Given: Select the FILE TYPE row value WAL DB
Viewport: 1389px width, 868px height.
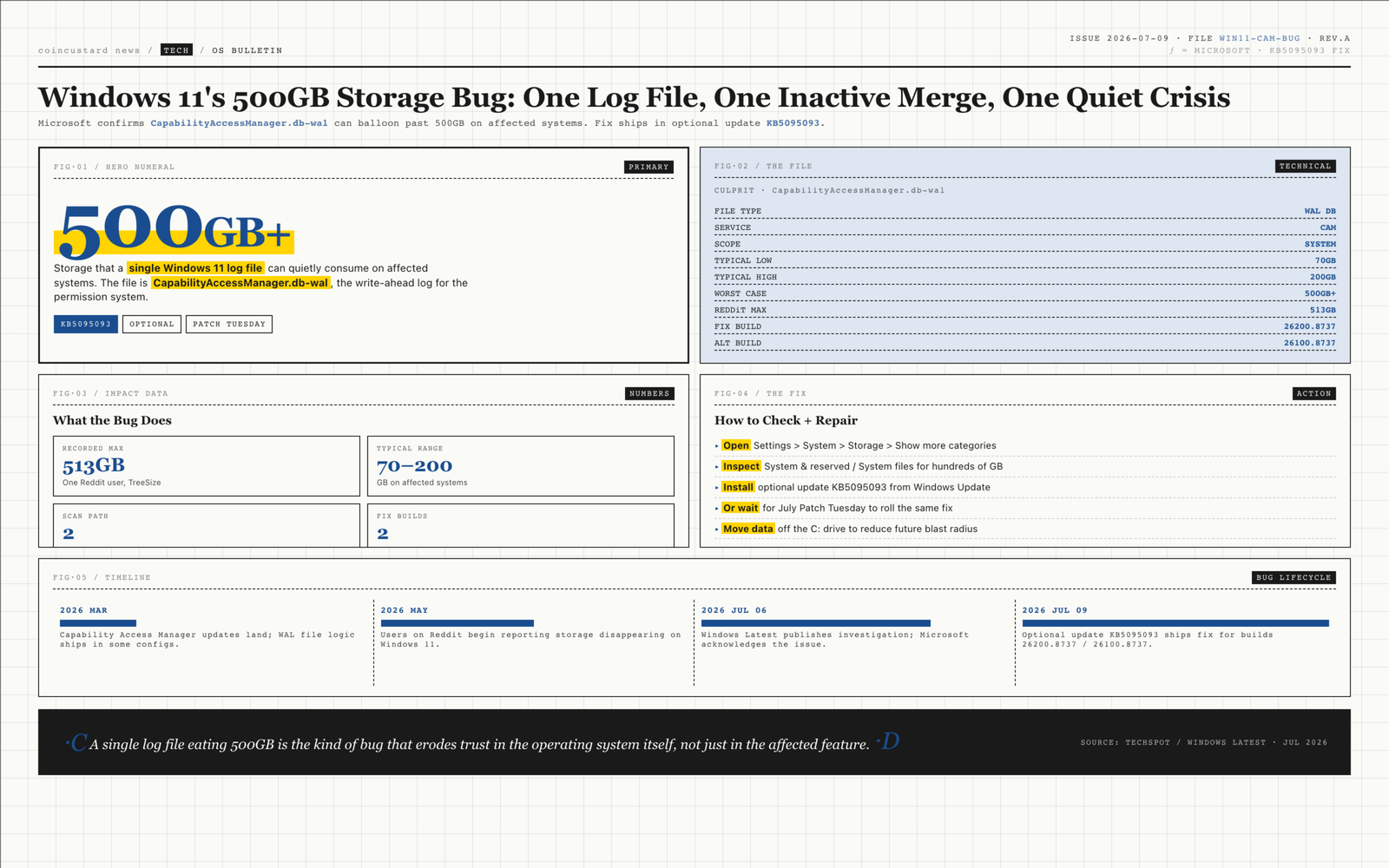Looking at the screenshot, I should (x=1320, y=211).
